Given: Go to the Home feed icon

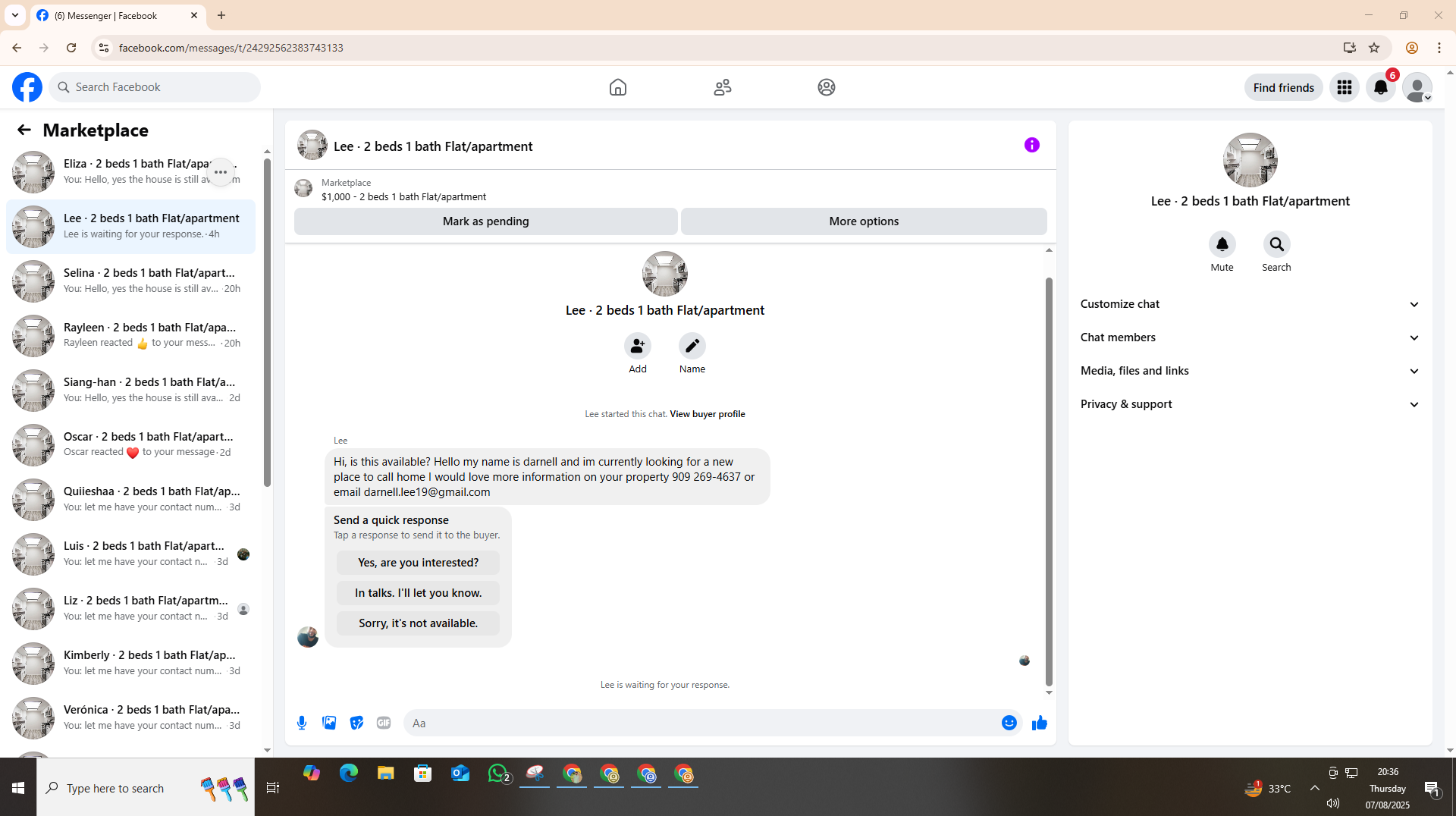Looking at the screenshot, I should coord(618,87).
